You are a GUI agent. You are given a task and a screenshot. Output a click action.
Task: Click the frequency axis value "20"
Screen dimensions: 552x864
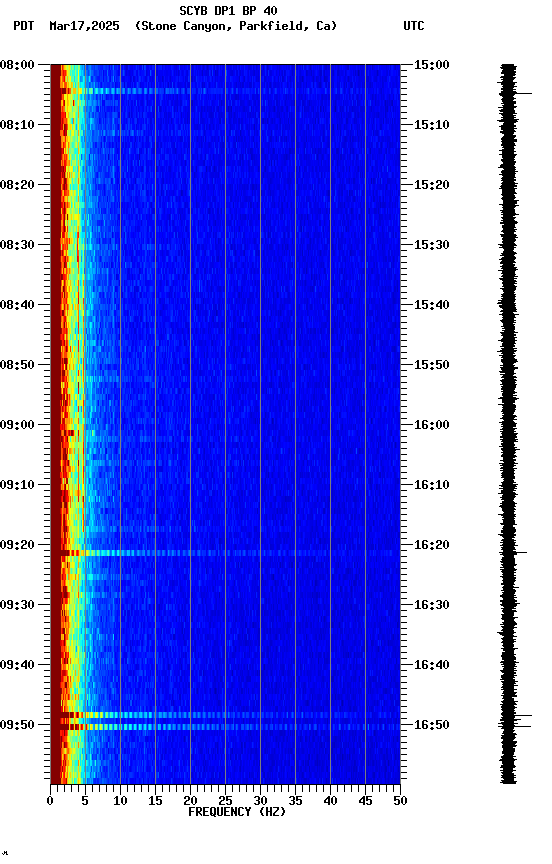[x=190, y=801]
